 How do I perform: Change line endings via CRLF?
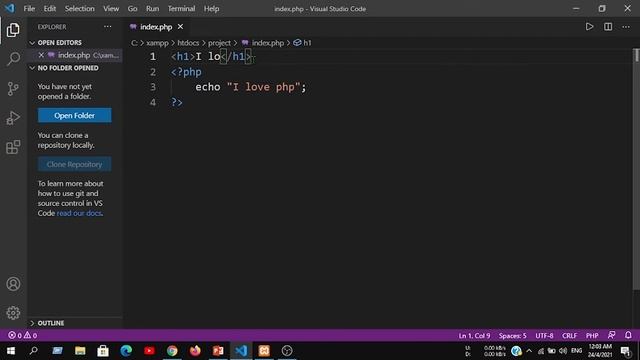(x=569, y=336)
